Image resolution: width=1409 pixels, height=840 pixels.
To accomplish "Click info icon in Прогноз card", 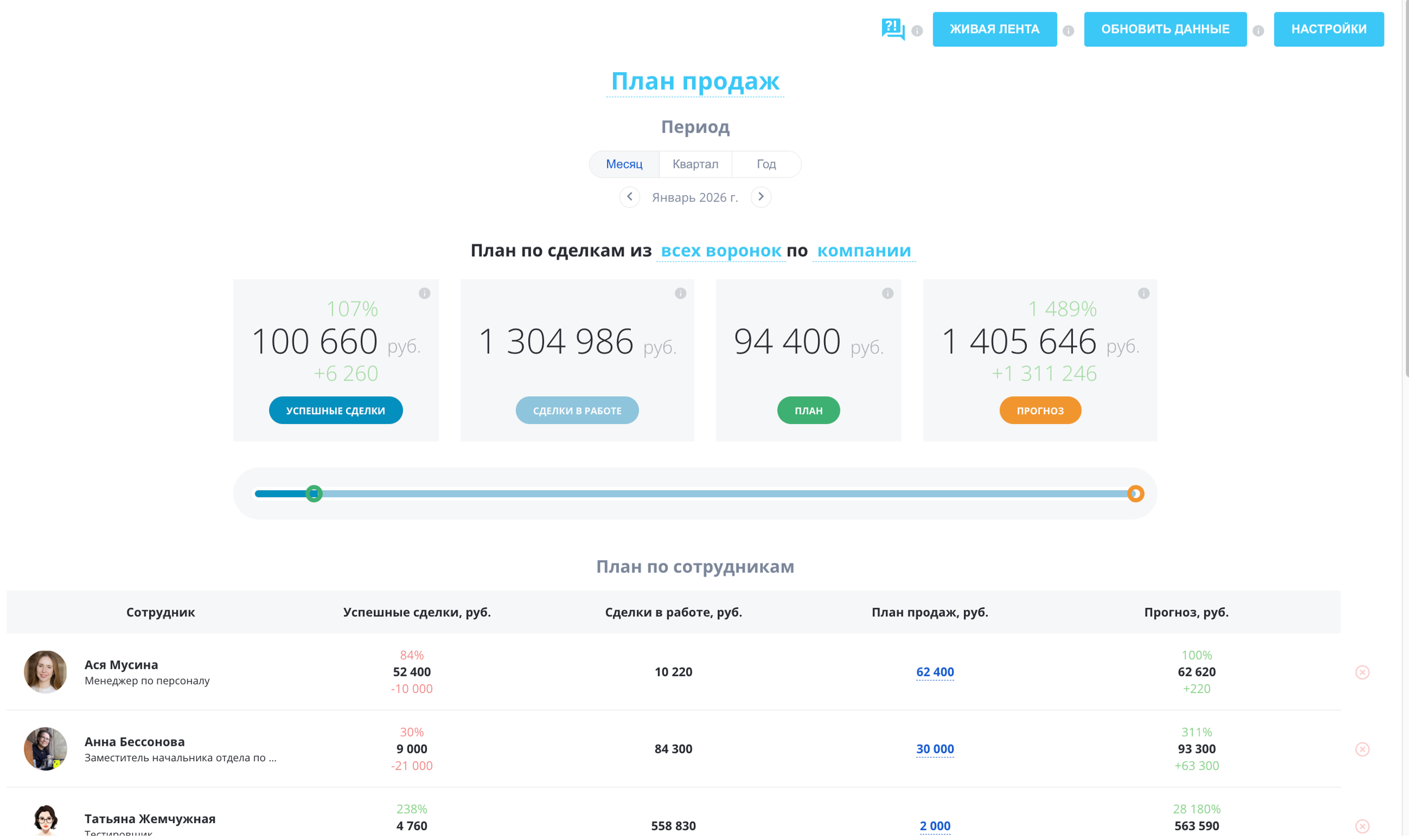I will tap(1143, 293).
